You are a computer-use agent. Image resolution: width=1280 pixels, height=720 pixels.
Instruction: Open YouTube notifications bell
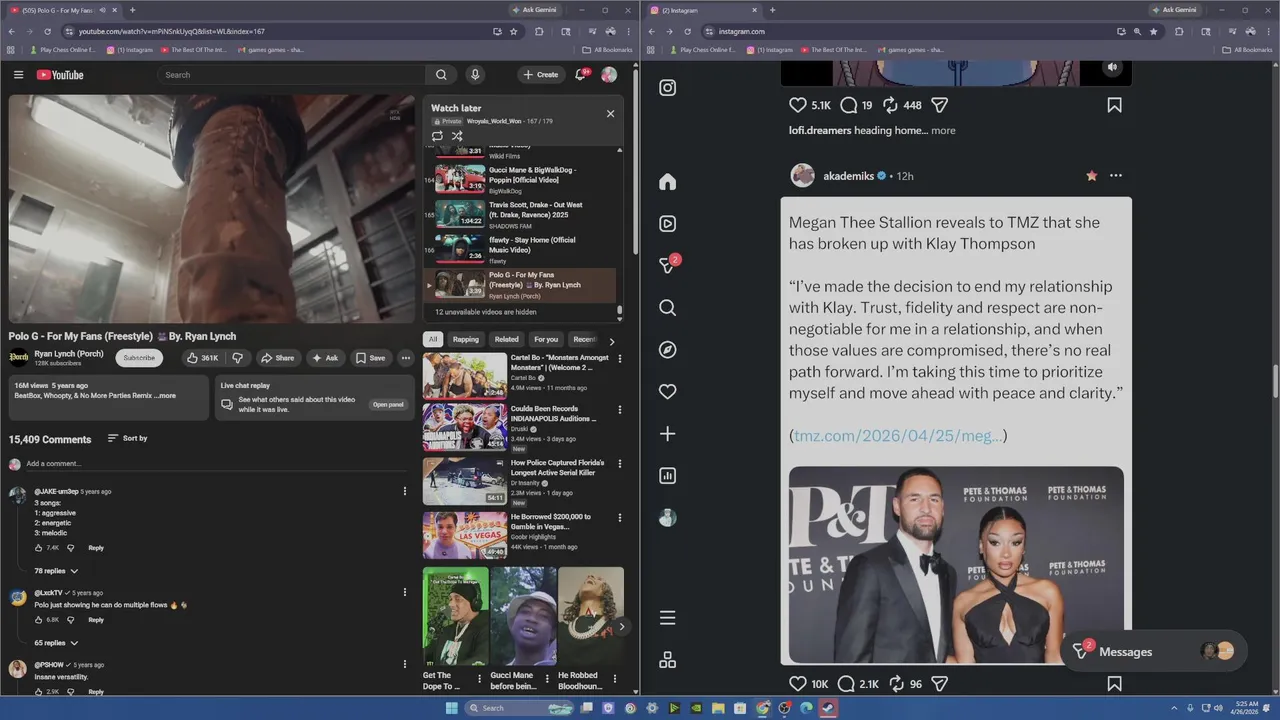[580, 75]
